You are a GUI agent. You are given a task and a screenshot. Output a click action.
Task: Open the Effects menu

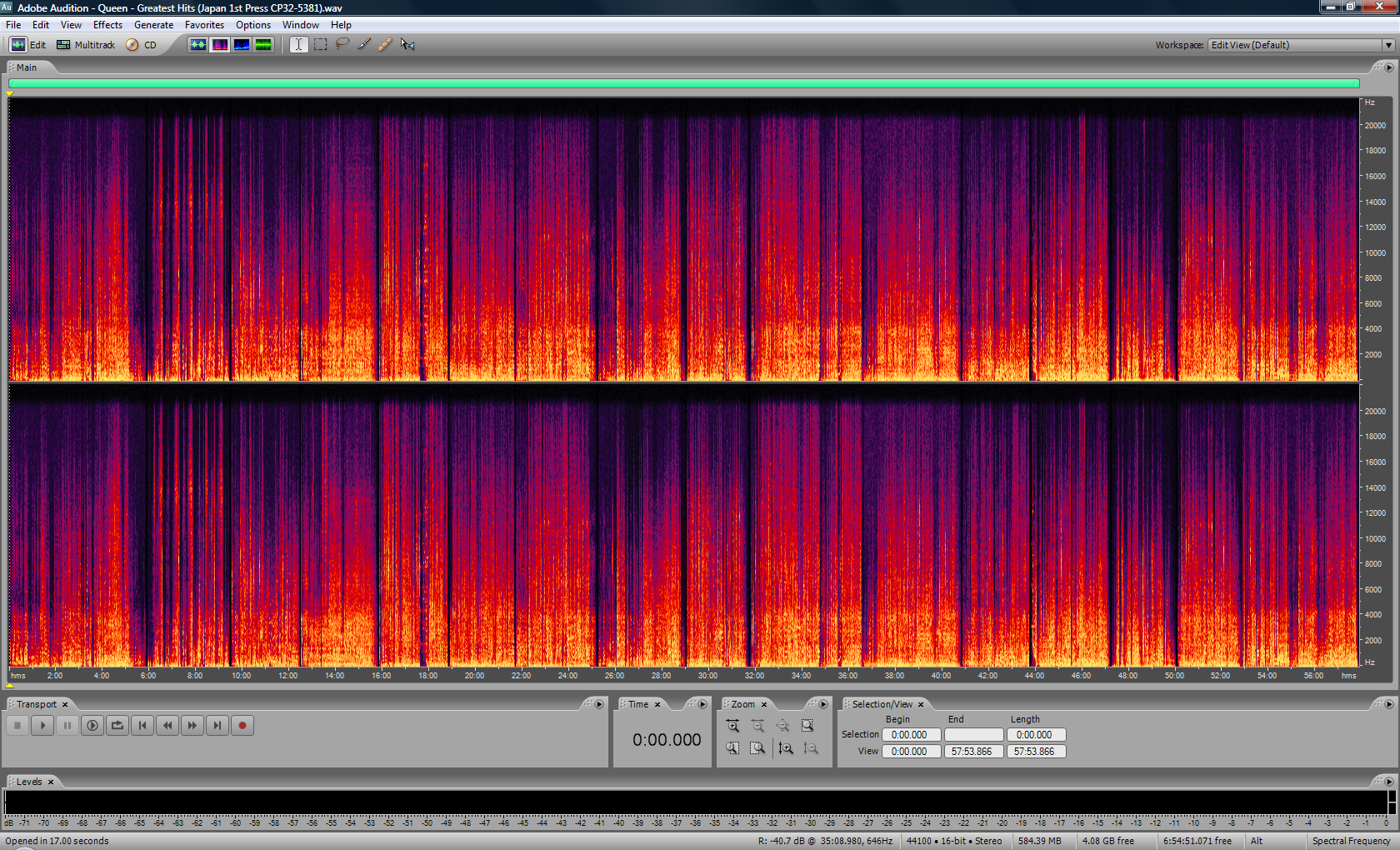107,25
